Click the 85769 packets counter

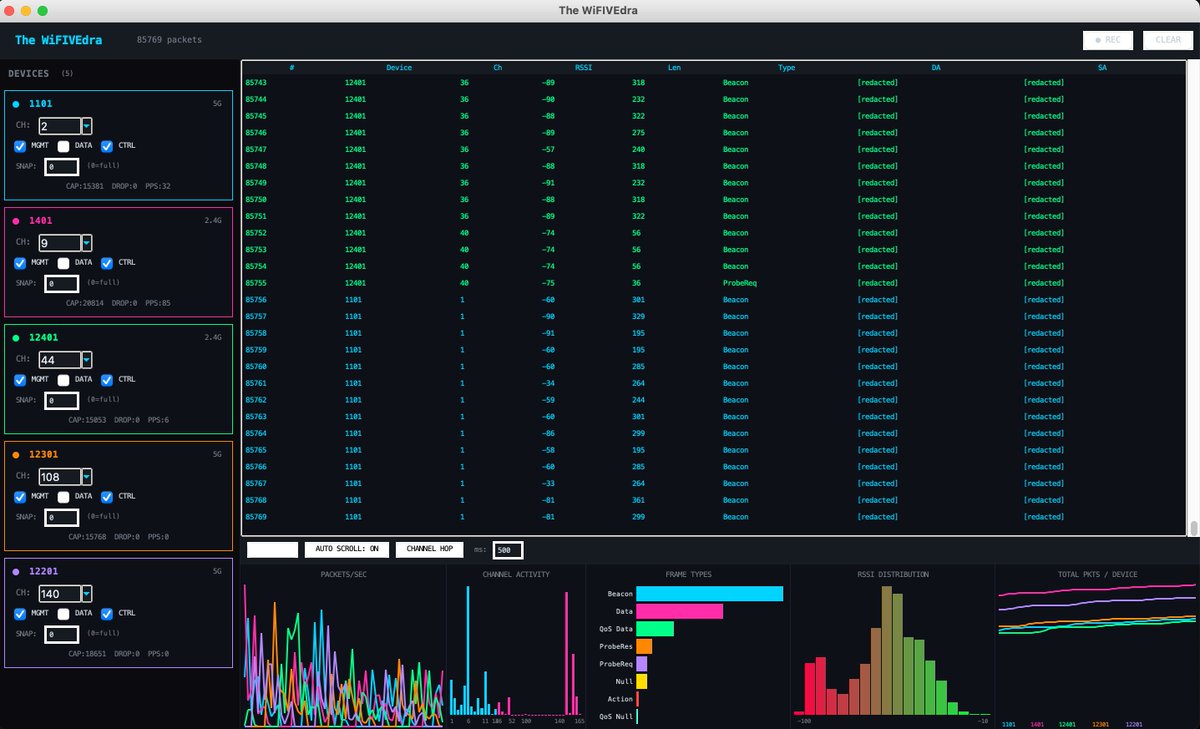pos(169,40)
